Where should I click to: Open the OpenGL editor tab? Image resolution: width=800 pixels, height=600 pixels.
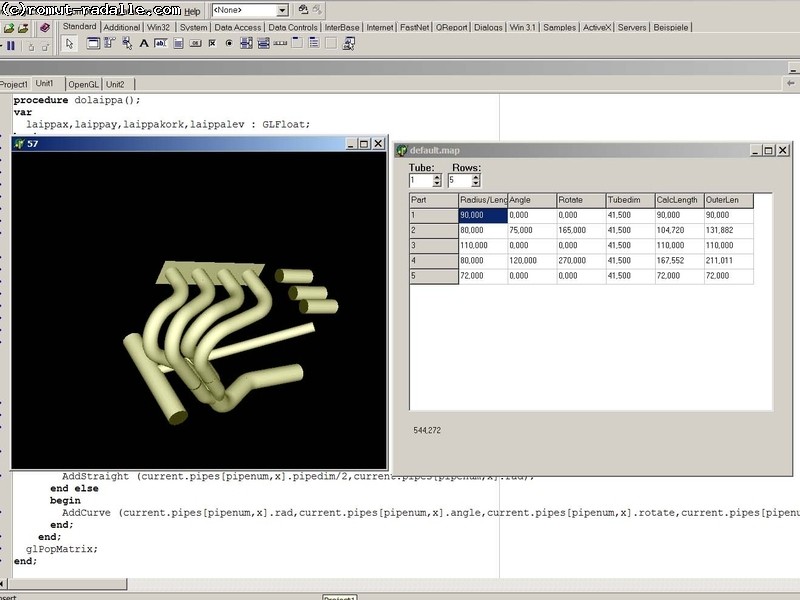pyautogui.click(x=83, y=85)
